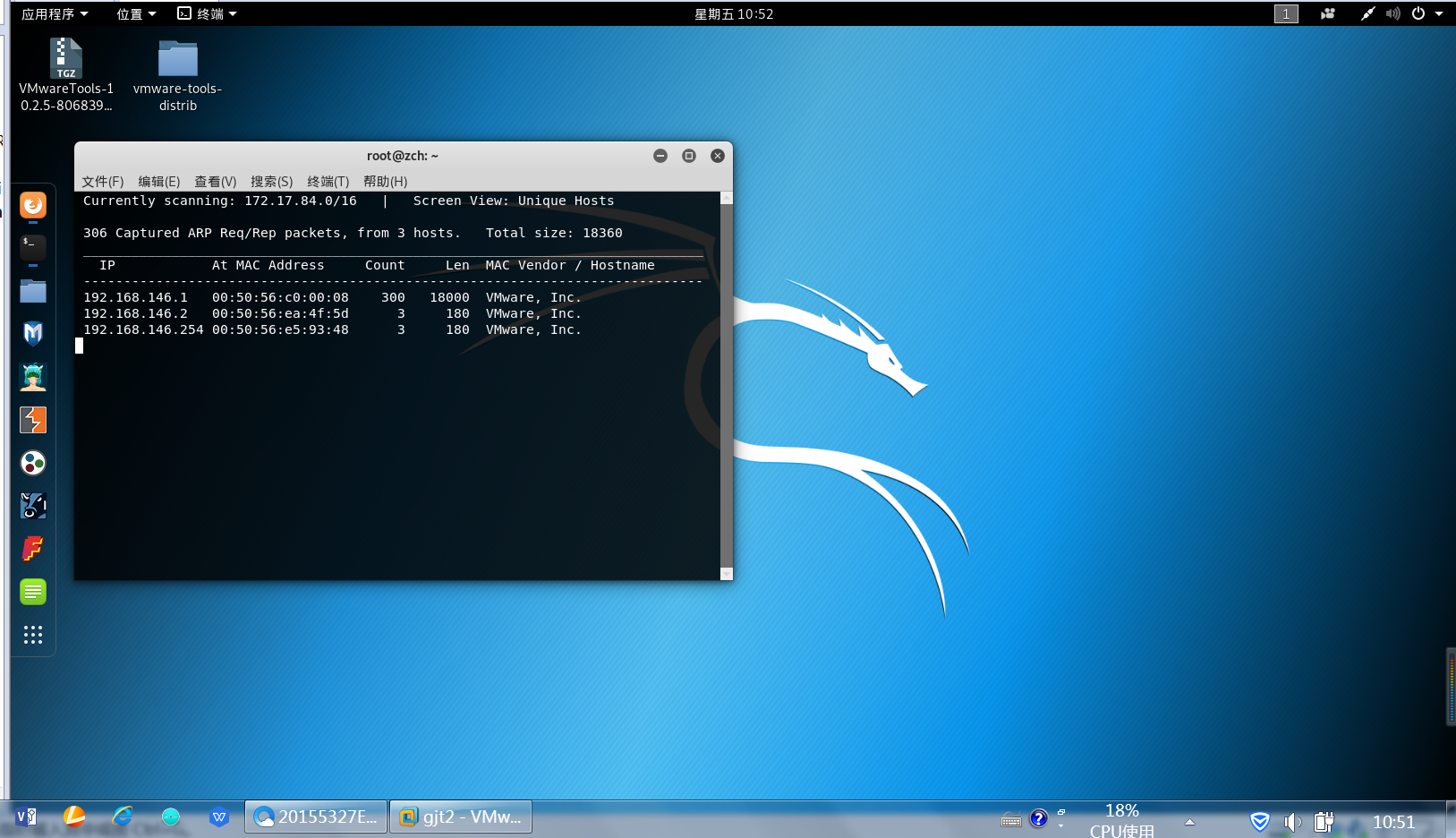
Task: Click the Screen View: Unique Hosts text
Action: pyautogui.click(x=514, y=201)
